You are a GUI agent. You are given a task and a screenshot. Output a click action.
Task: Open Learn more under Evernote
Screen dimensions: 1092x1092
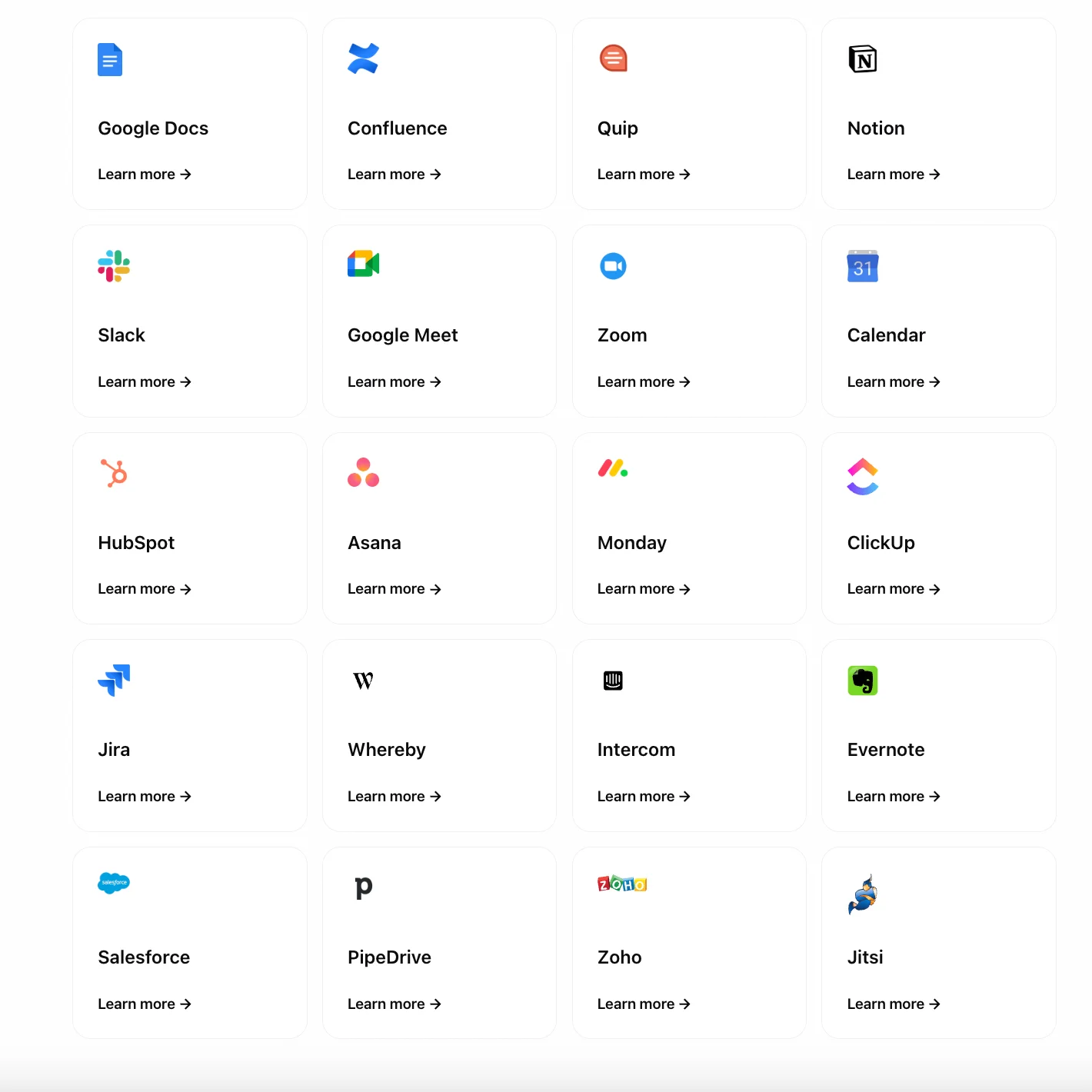894,797
